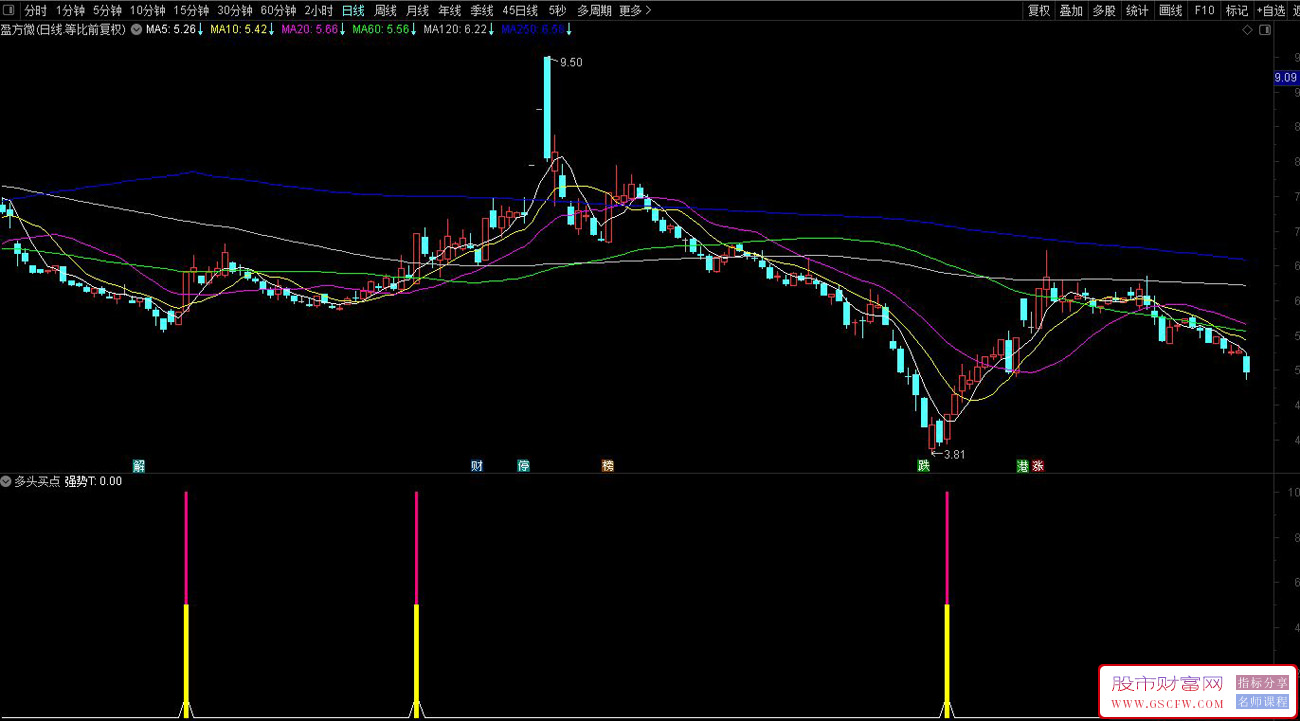Toggle the side panel icon at chart top-right
The image size is (1300, 721).
tap(1263, 30)
